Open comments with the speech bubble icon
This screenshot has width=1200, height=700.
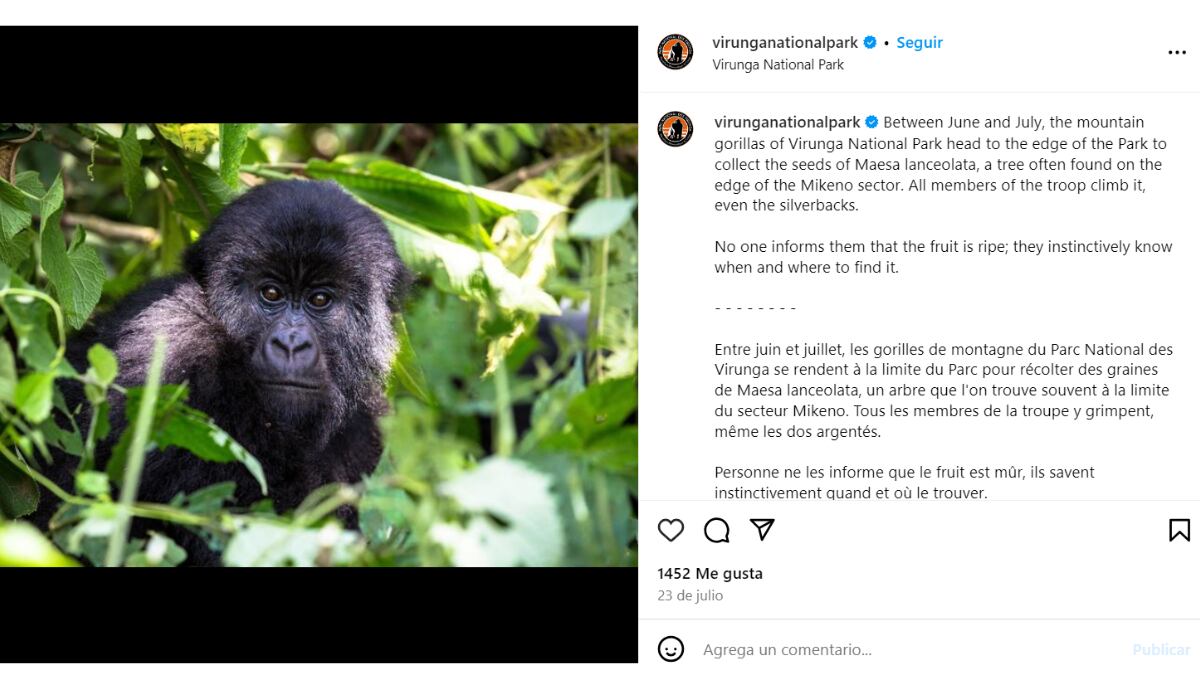coord(716,530)
